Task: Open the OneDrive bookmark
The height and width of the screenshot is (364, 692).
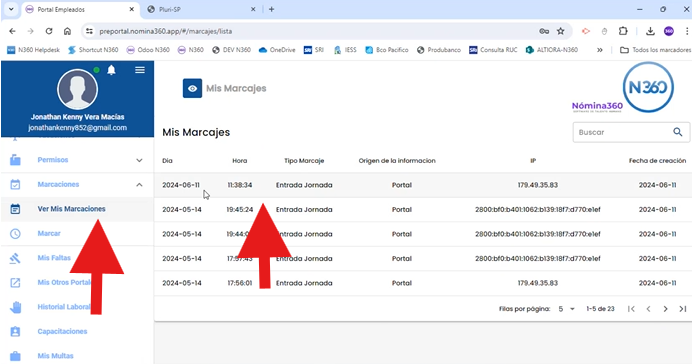Action: click(x=277, y=50)
